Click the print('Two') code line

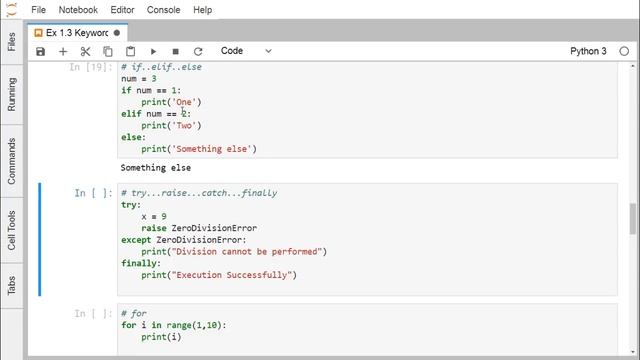tap(171, 126)
